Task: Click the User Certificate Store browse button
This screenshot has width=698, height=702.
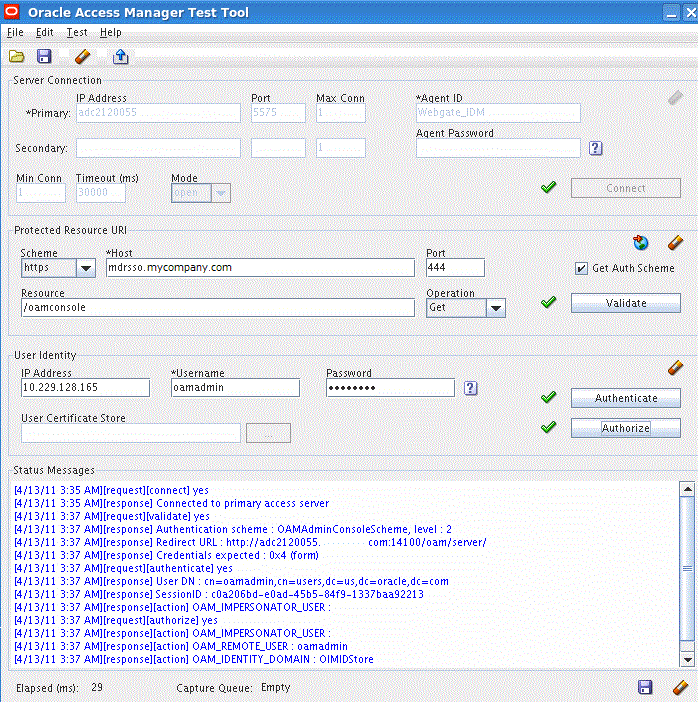Action: click(268, 433)
